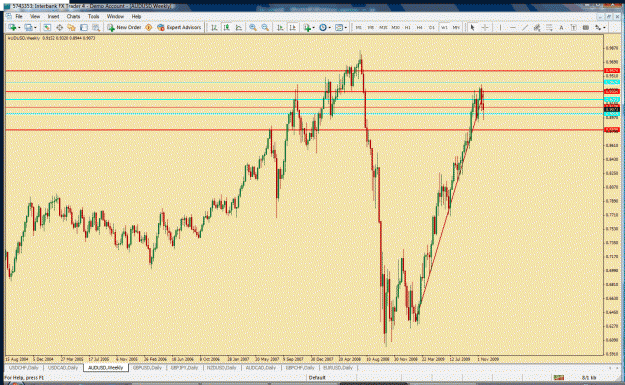Screen dimensions: 625x385
Task: Open the New Chart tool
Action: click(12, 28)
